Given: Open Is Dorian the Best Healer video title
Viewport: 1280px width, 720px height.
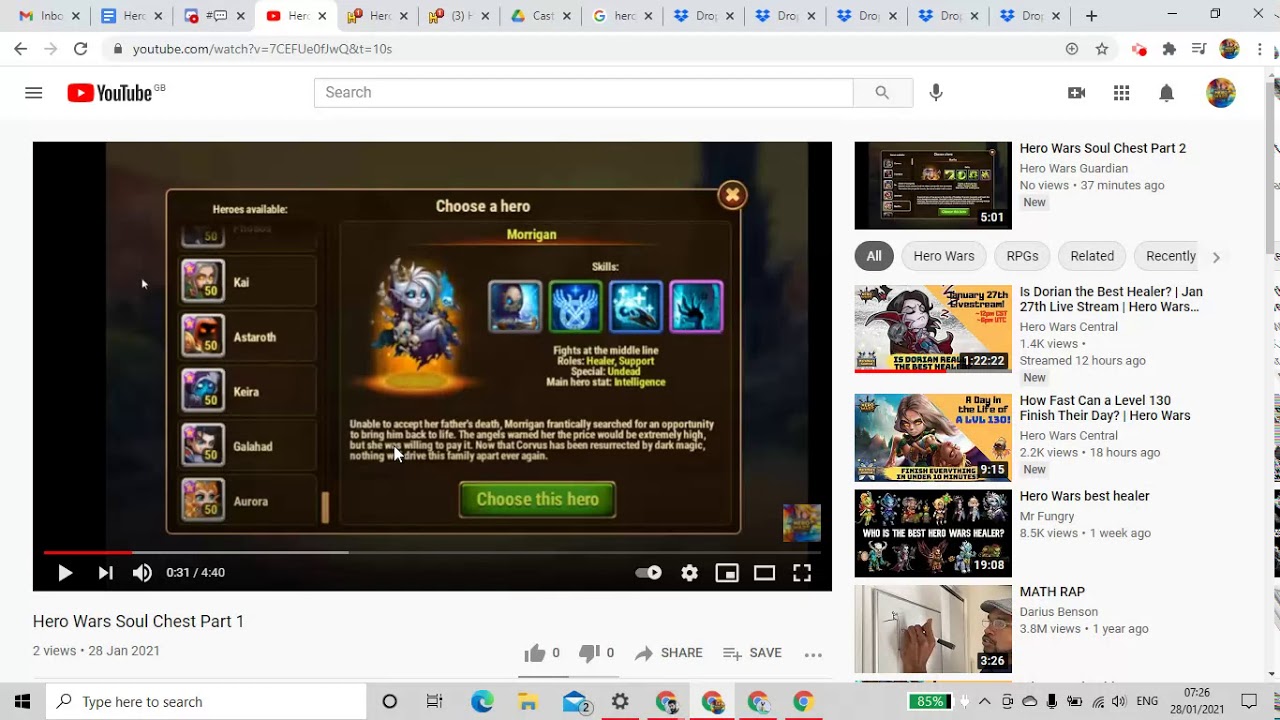Looking at the screenshot, I should [x=1111, y=299].
